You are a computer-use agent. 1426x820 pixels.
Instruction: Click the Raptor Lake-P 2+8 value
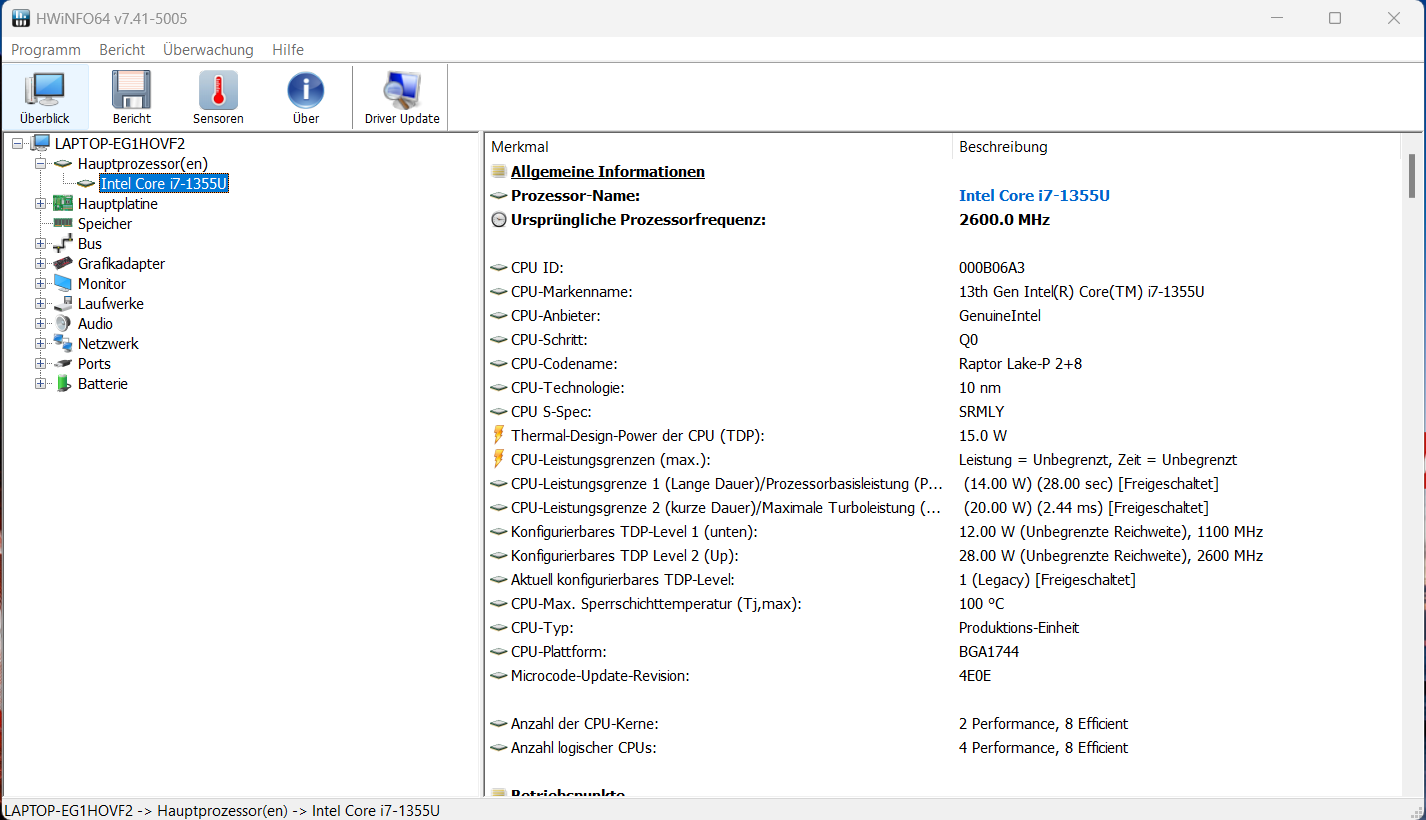coord(1020,363)
